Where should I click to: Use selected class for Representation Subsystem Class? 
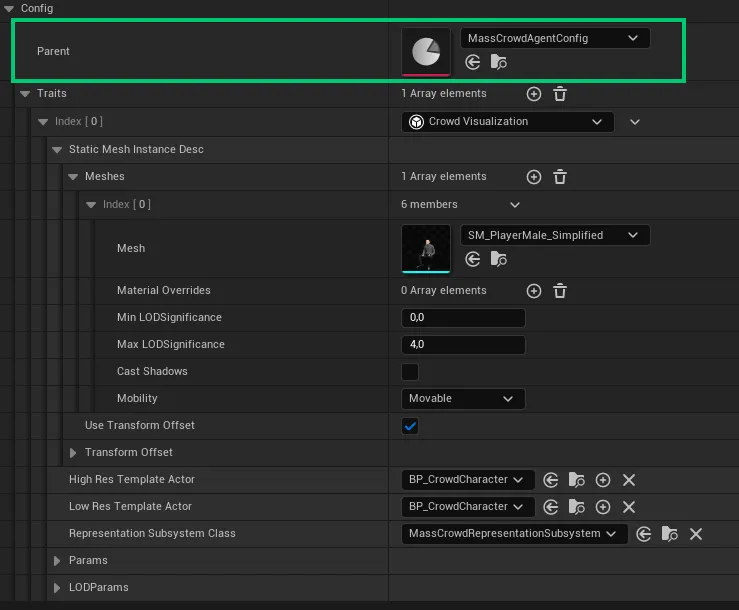(643, 534)
